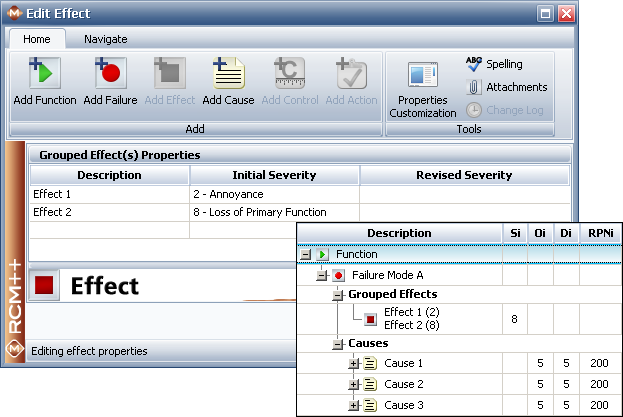Collapse the Failure Mode A node
Viewport: 623px width, 417px height.
point(322,275)
